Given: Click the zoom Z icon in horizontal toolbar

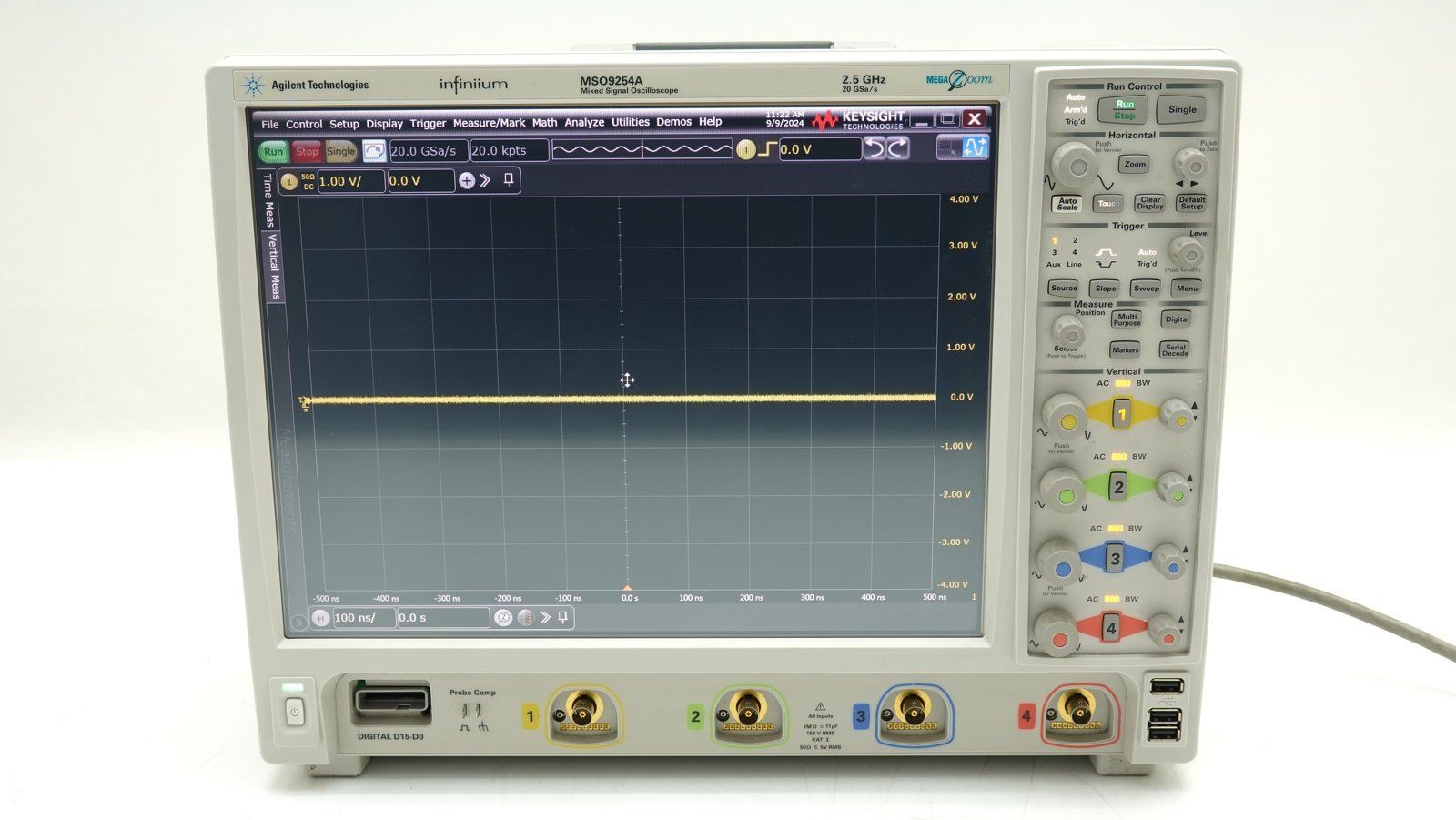Looking at the screenshot, I should [x=503, y=618].
